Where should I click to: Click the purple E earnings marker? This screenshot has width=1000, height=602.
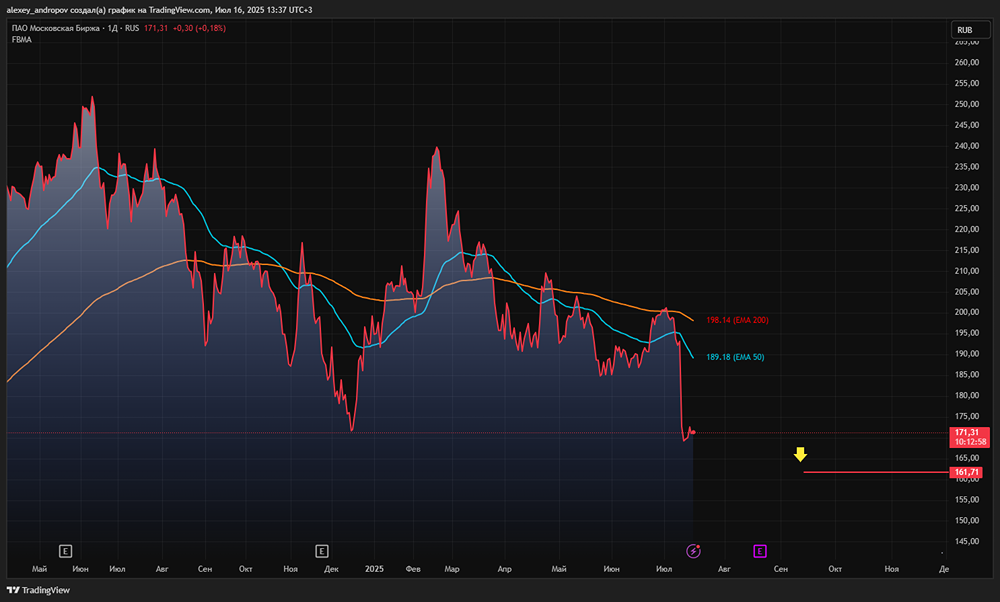[760, 550]
